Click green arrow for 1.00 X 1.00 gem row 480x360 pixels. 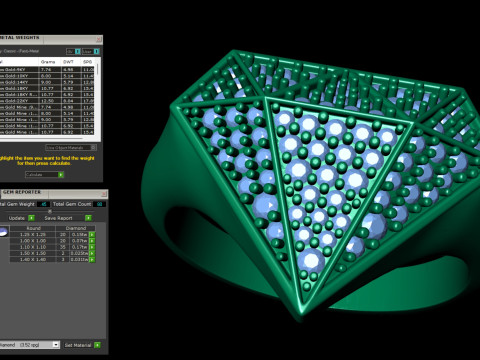[x=92, y=241]
